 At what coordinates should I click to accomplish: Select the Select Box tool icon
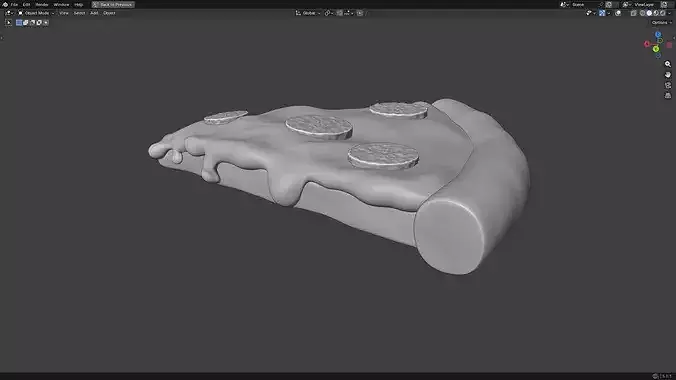[8, 22]
